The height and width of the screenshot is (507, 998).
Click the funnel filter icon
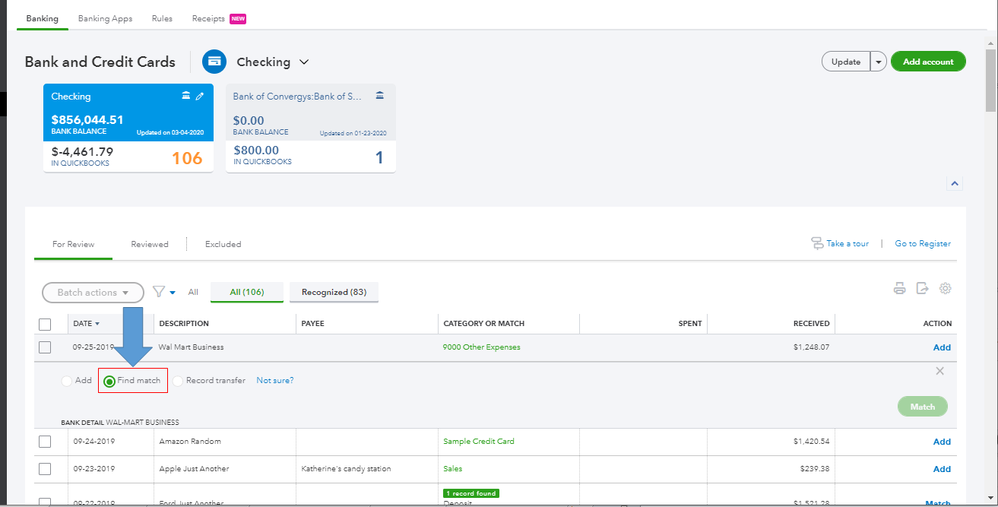point(158,292)
